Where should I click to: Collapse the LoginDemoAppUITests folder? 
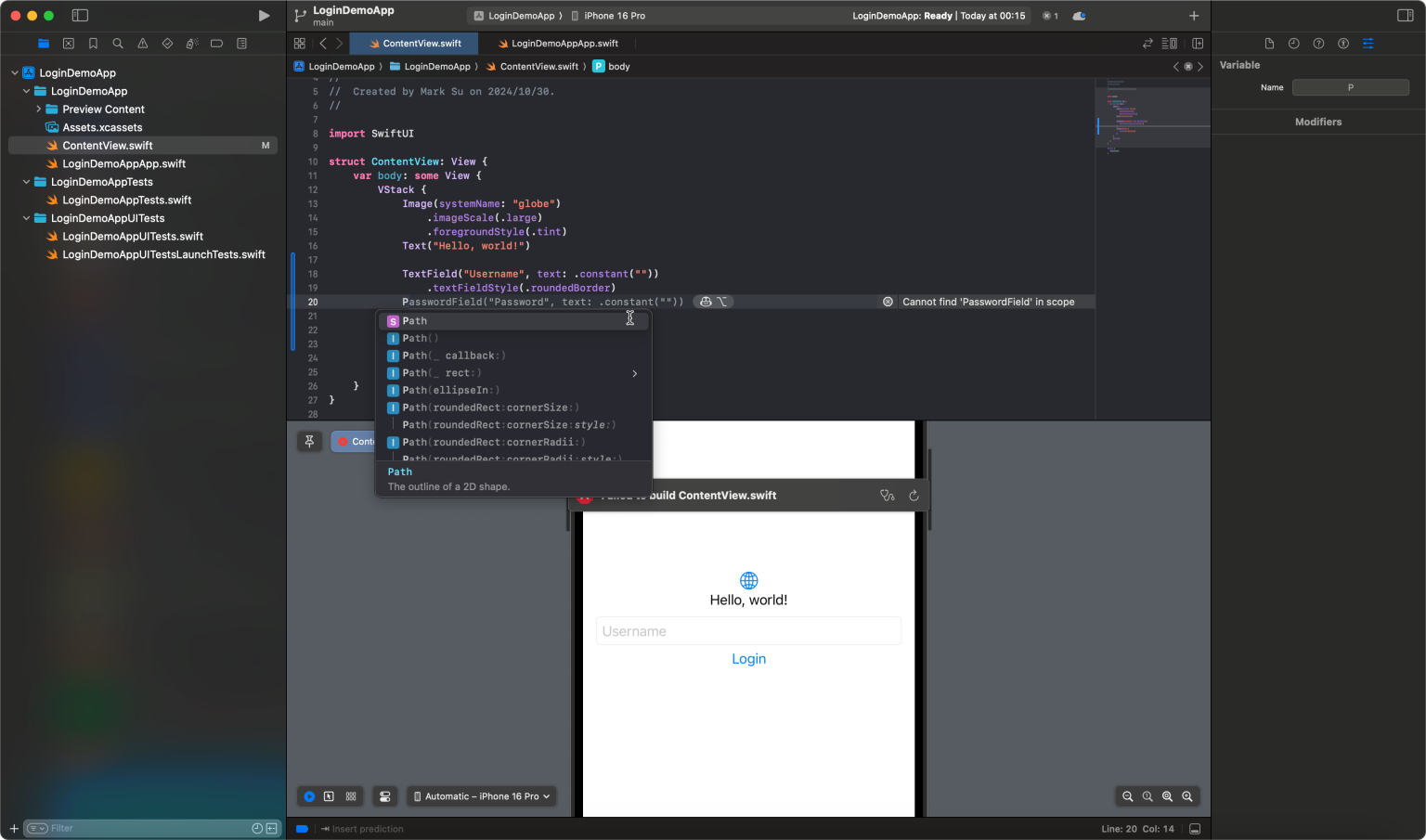pos(26,218)
